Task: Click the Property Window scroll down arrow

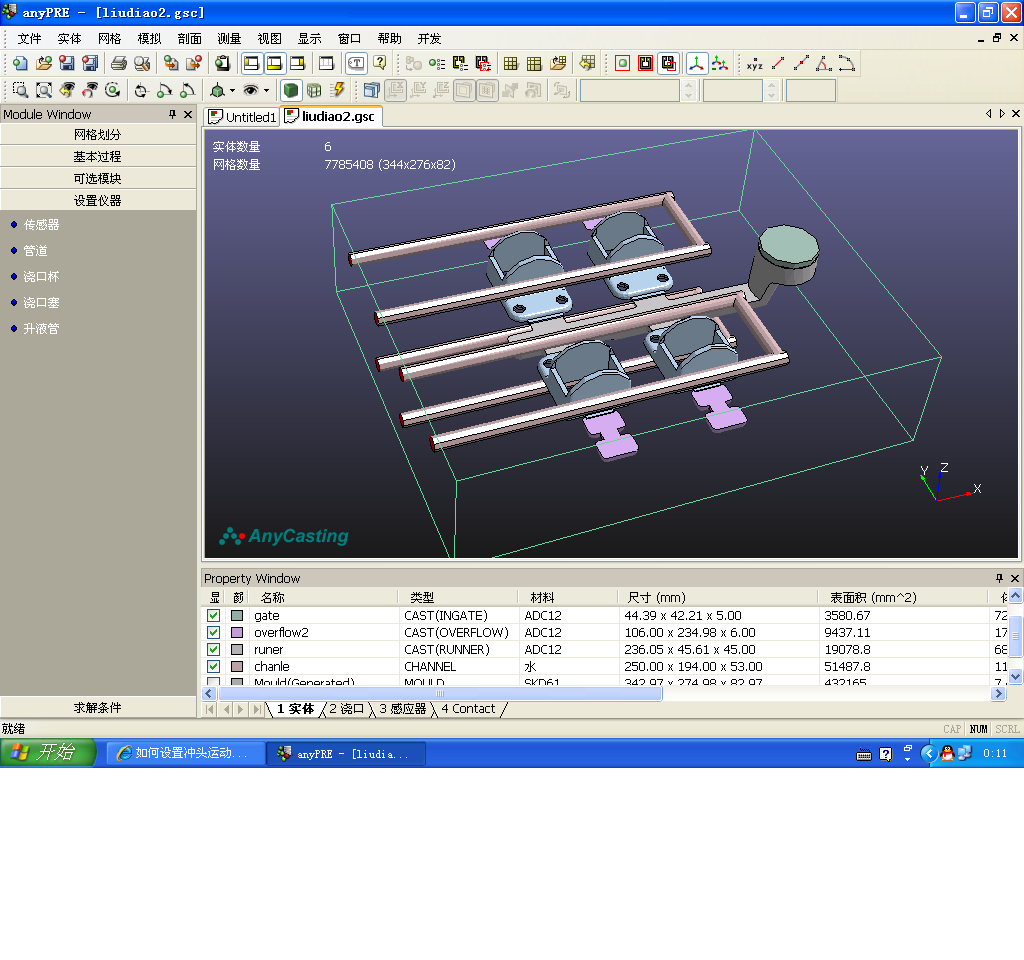Action: (x=1016, y=677)
